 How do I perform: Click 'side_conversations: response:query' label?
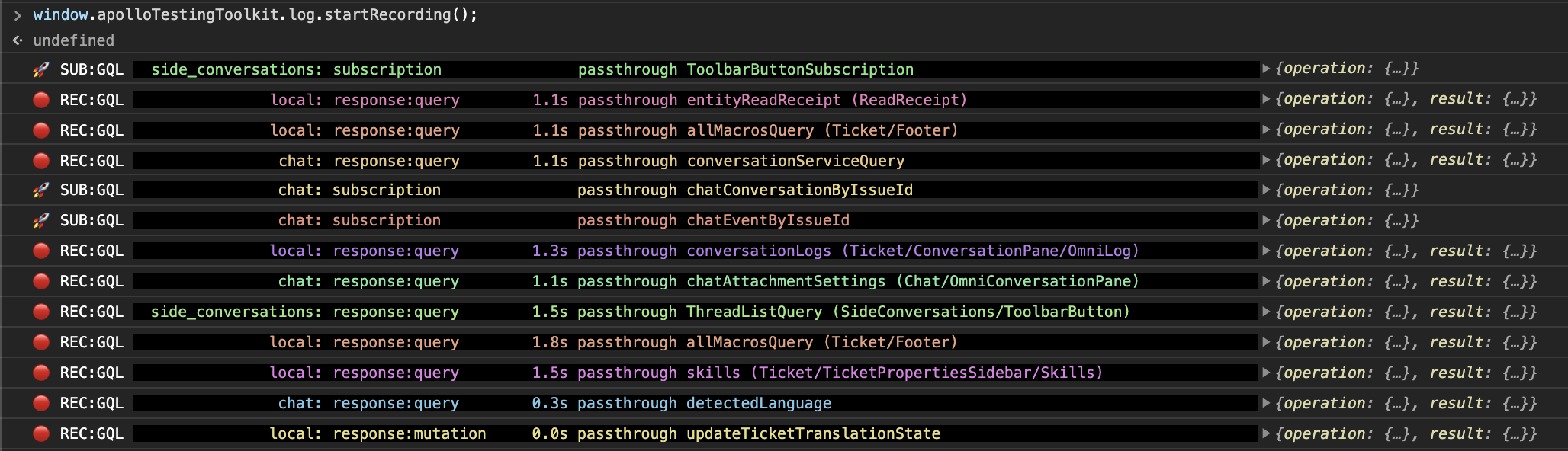pos(305,312)
